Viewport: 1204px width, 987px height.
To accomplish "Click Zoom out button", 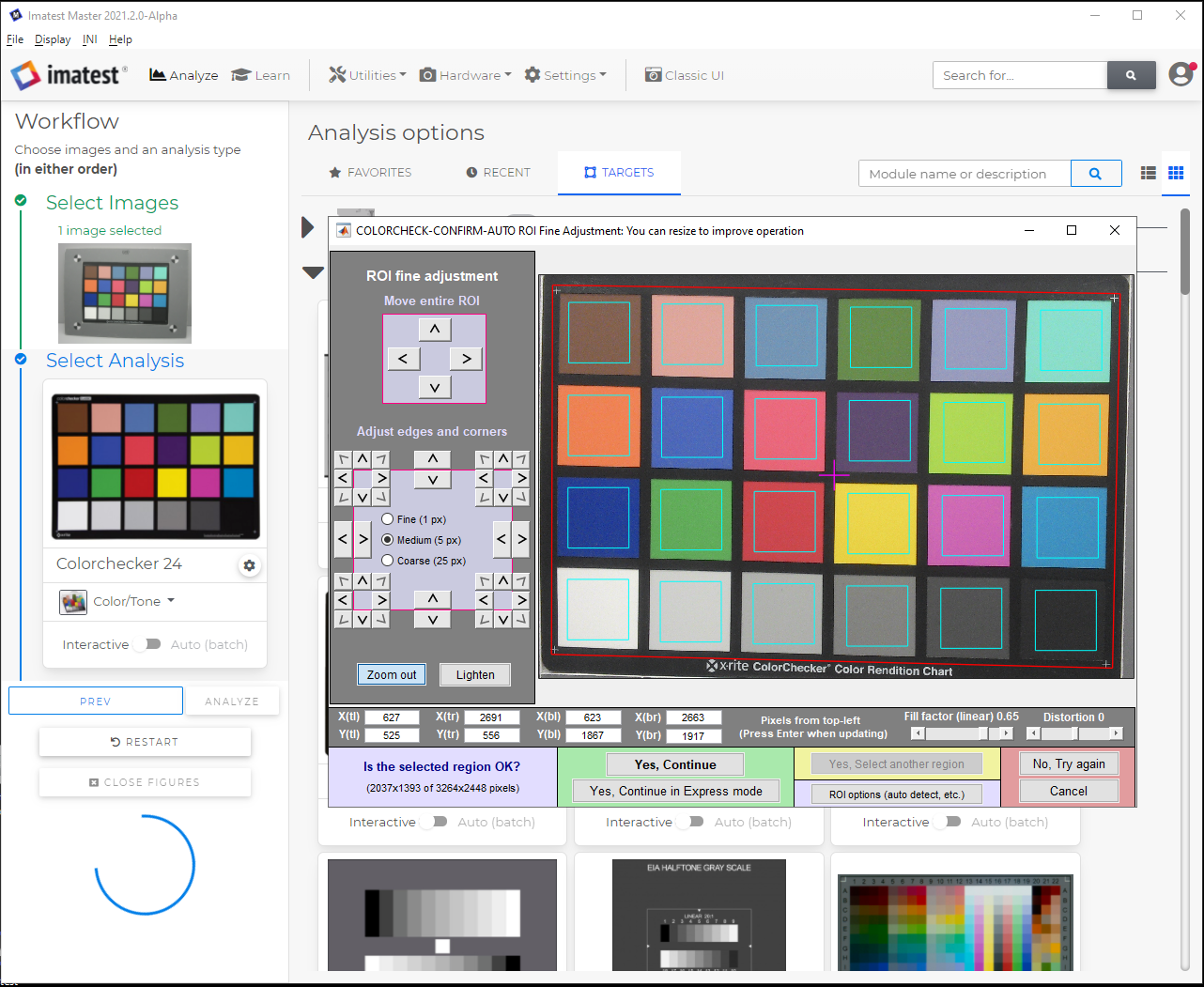I will tap(392, 674).
